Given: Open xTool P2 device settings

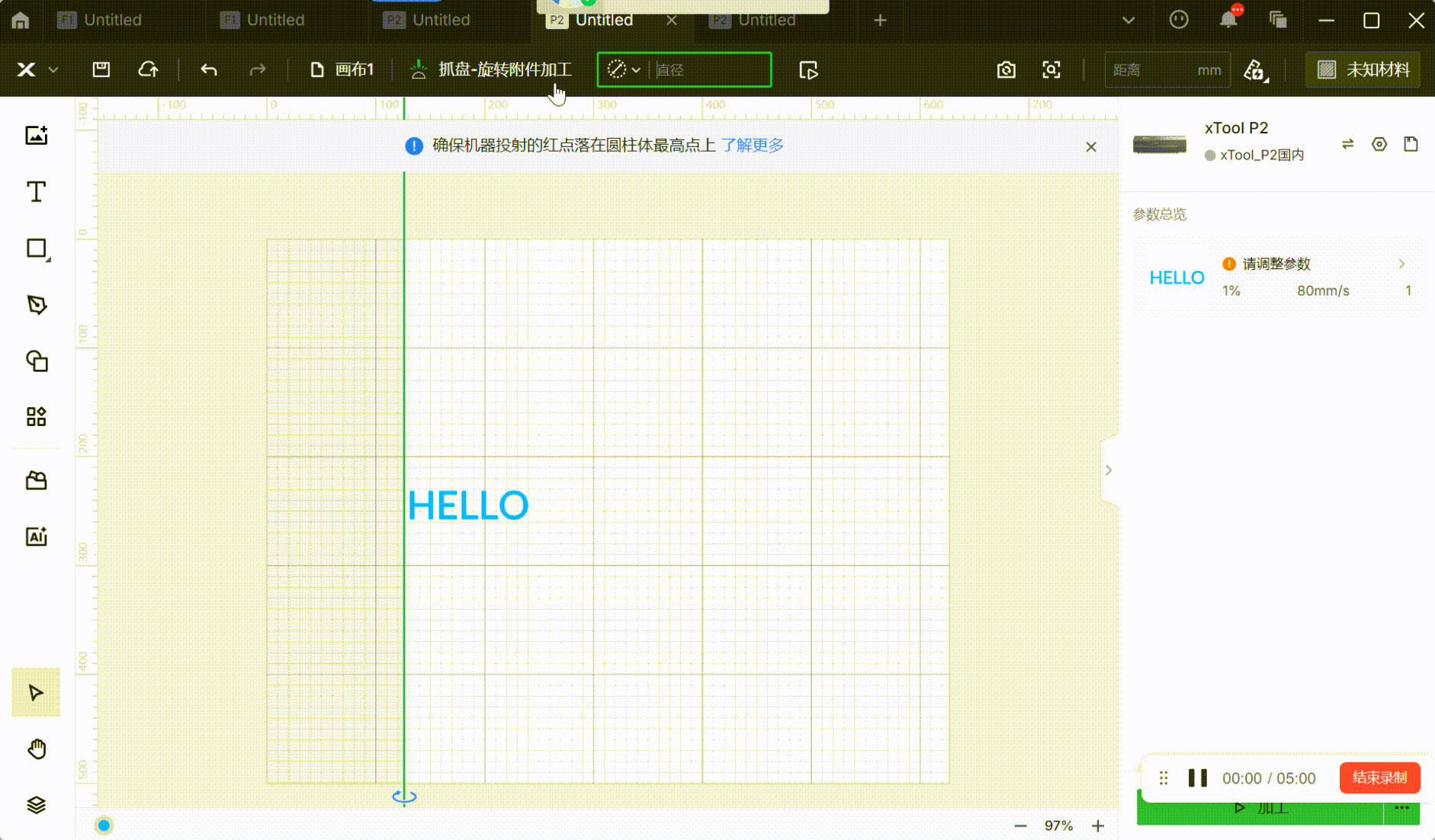Looking at the screenshot, I should (x=1379, y=144).
